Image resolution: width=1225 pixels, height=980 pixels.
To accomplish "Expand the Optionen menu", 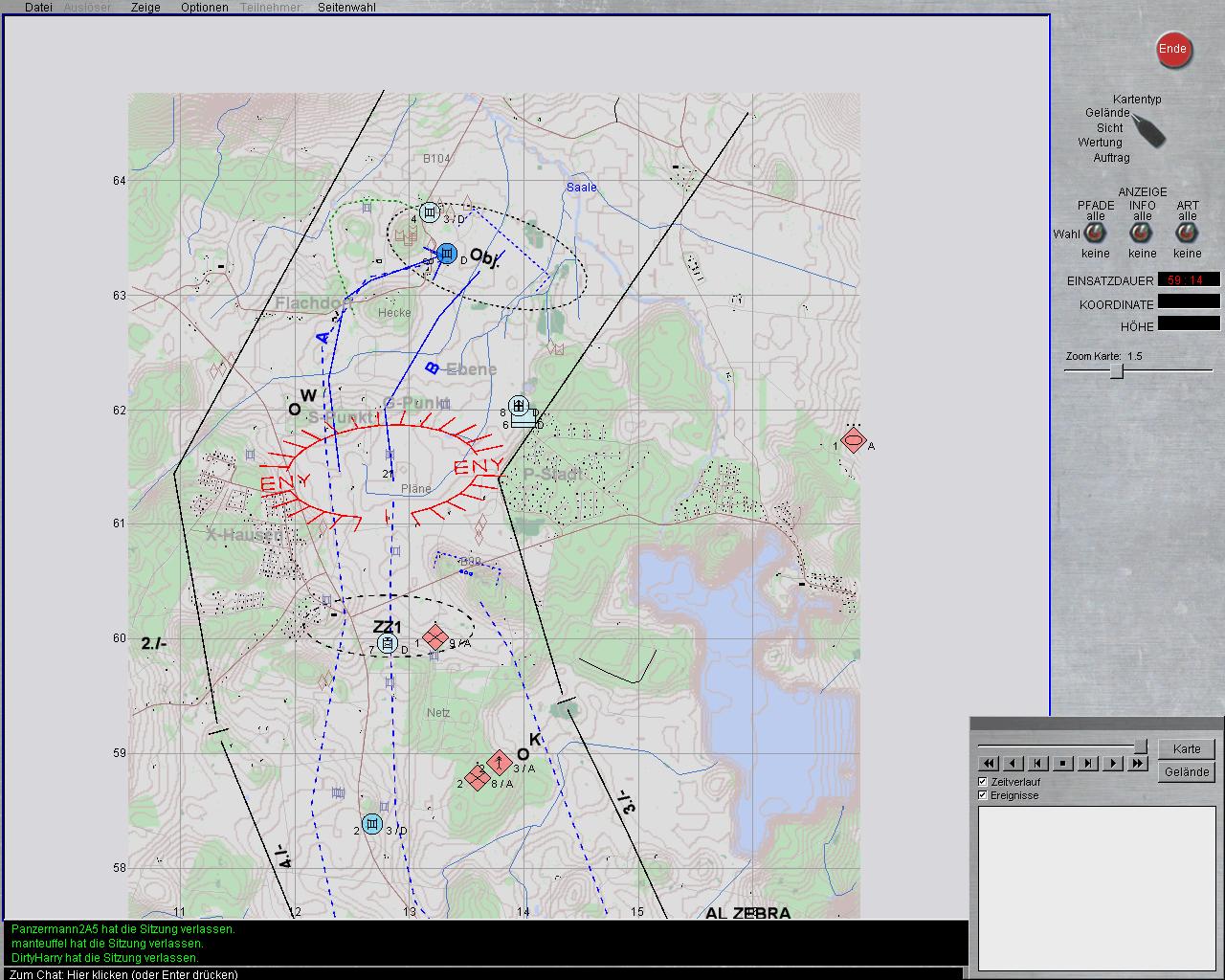I will click(x=204, y=8).
